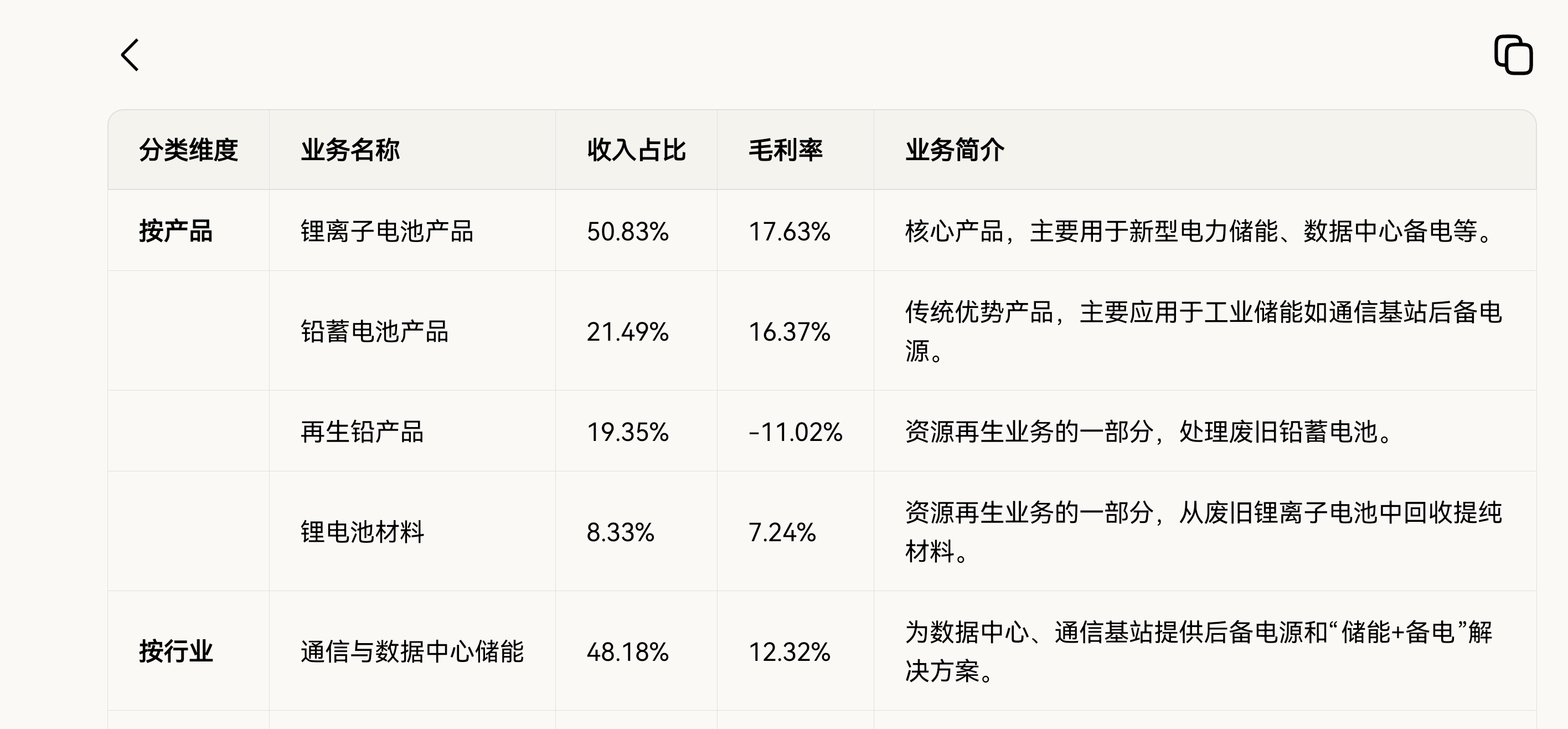Tap the back arrow icon
This screenshot has width=1568, height=729.
click(x=130, y=55)
